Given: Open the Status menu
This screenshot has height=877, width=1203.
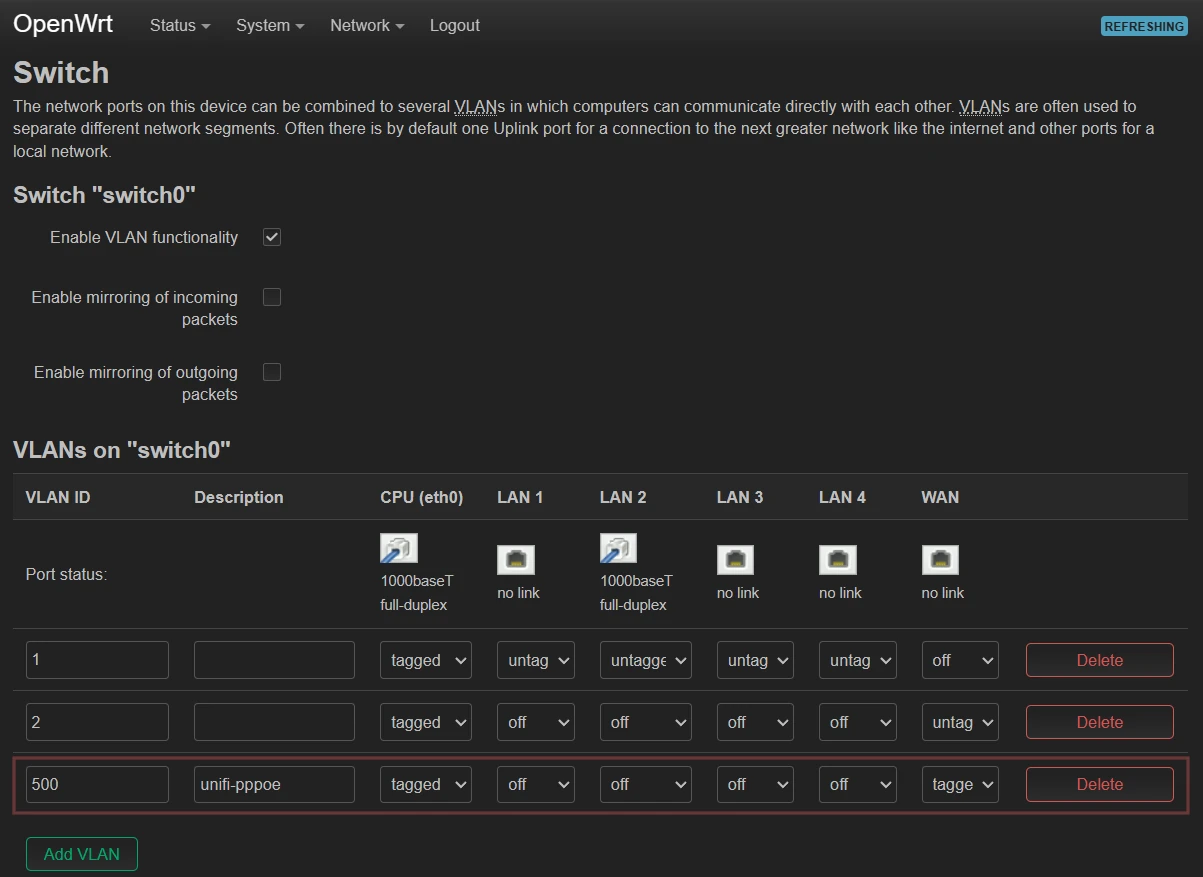Looking at the screenshot, I should pyautogui.click(x=179, y=26).
